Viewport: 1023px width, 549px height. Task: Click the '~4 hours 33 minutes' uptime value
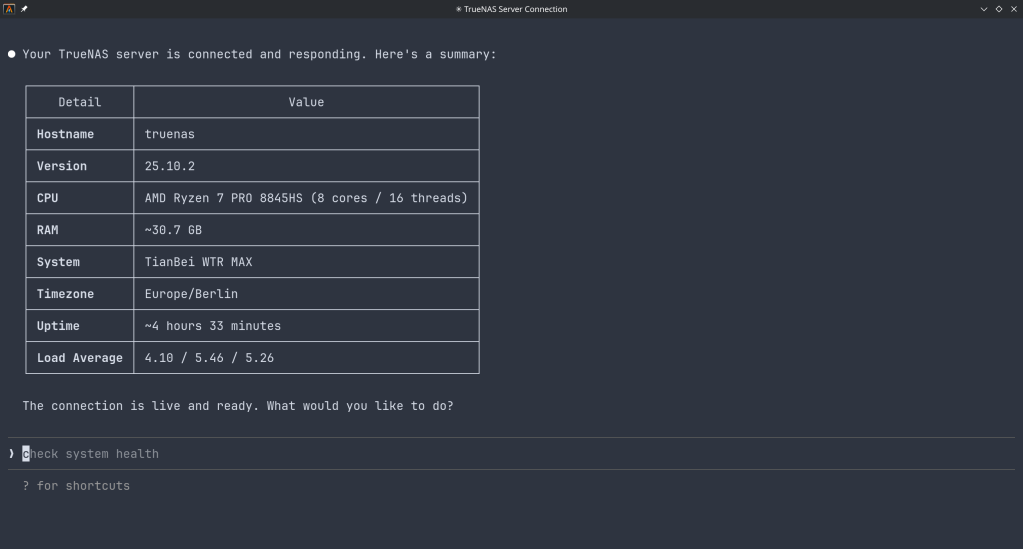[x=213, y=326]
